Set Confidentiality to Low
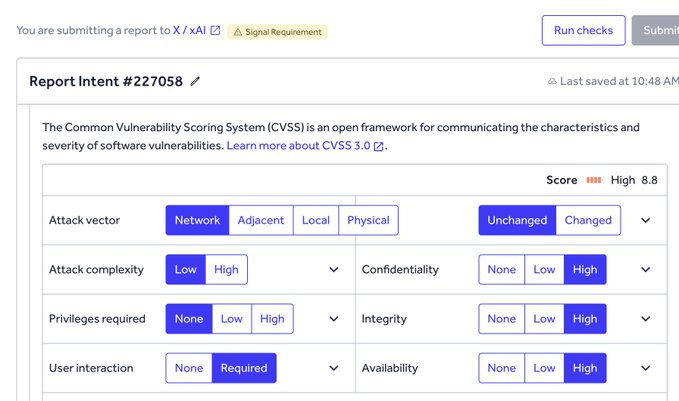 544,270
